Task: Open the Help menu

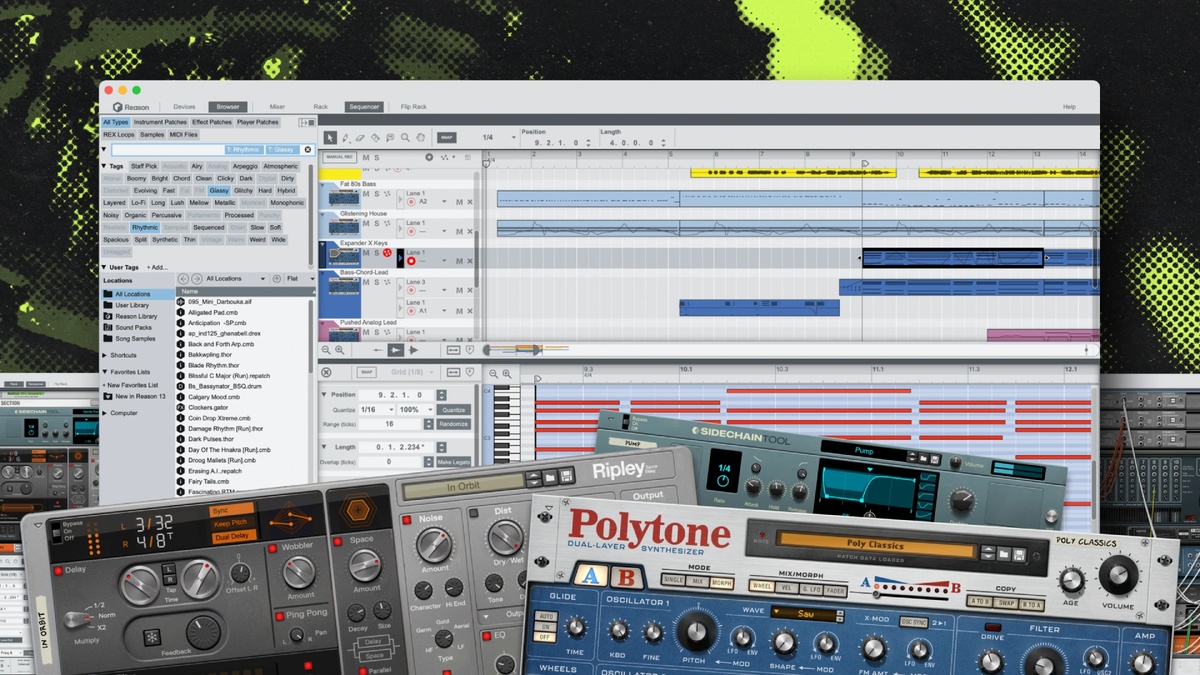Action: 1069,107
